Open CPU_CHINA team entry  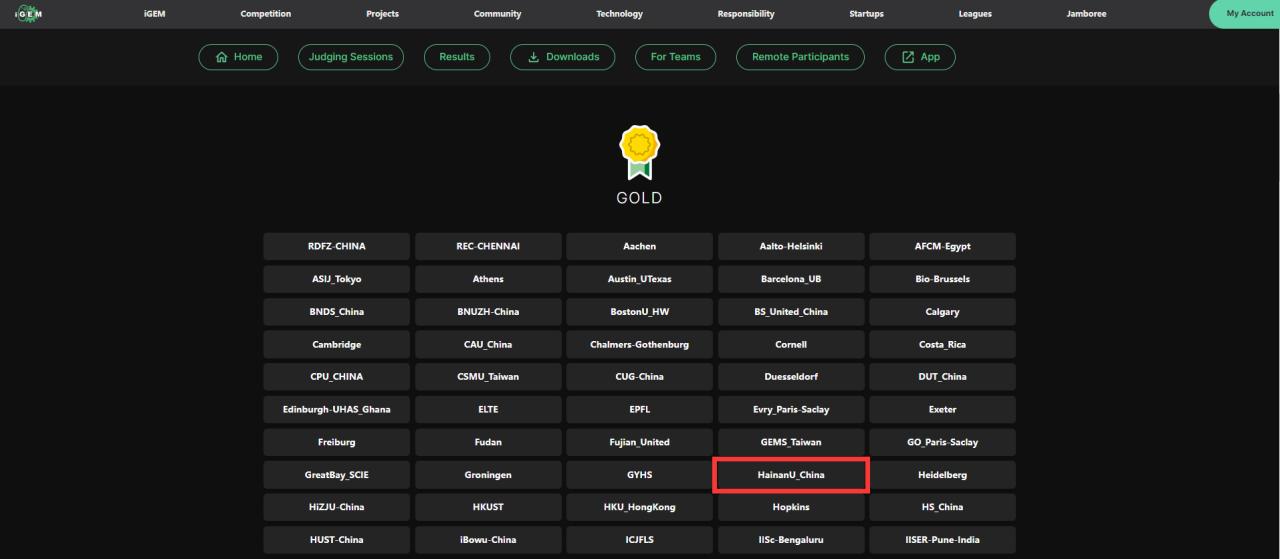coord(337,377)
